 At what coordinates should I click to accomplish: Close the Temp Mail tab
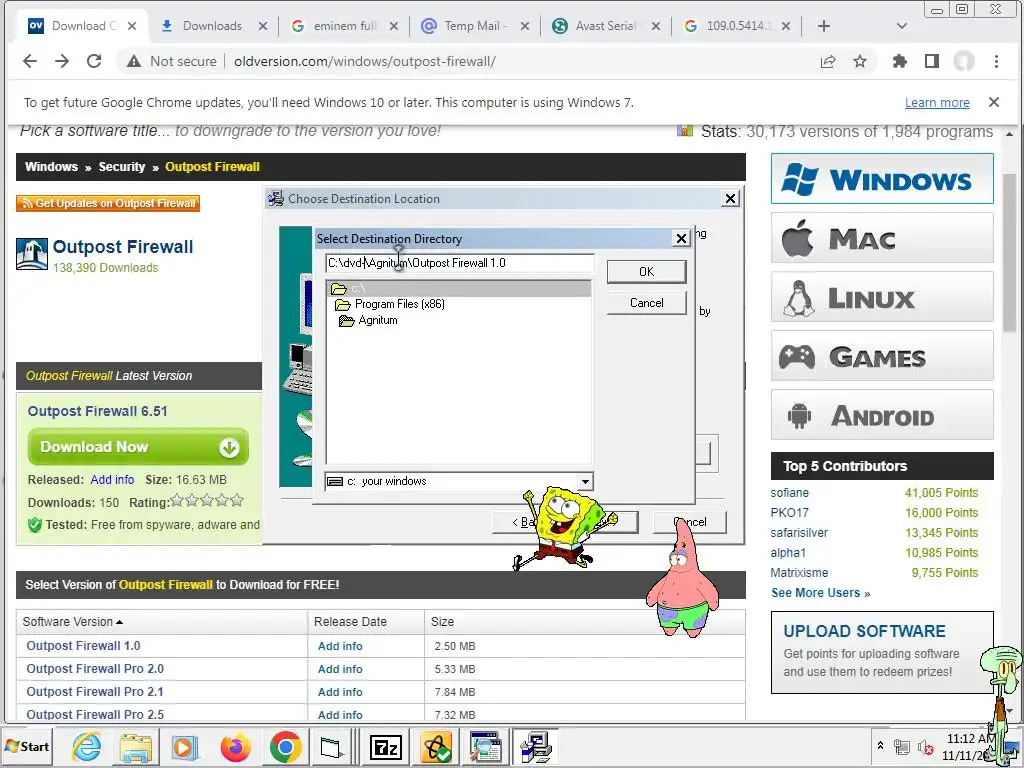click(x=525, y=26)
